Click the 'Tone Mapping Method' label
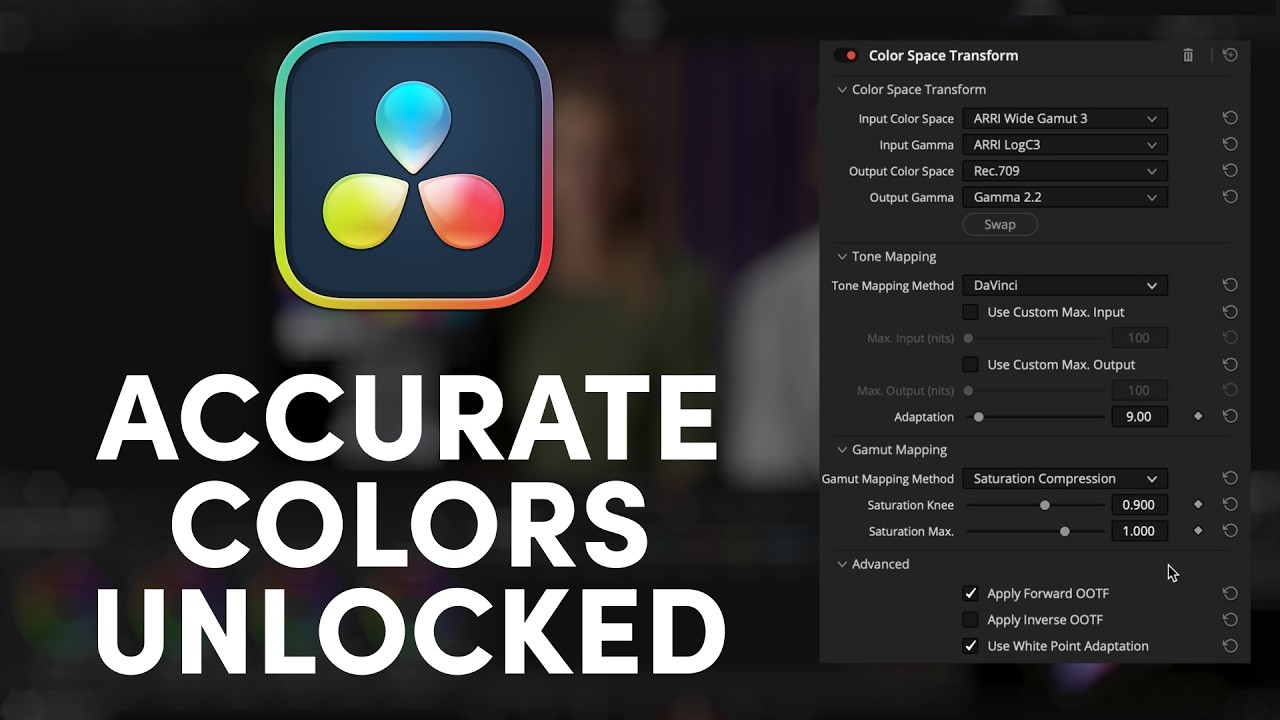Image resolution: width=1280 pixels, height=720 pixels. (x=893, y=286)
